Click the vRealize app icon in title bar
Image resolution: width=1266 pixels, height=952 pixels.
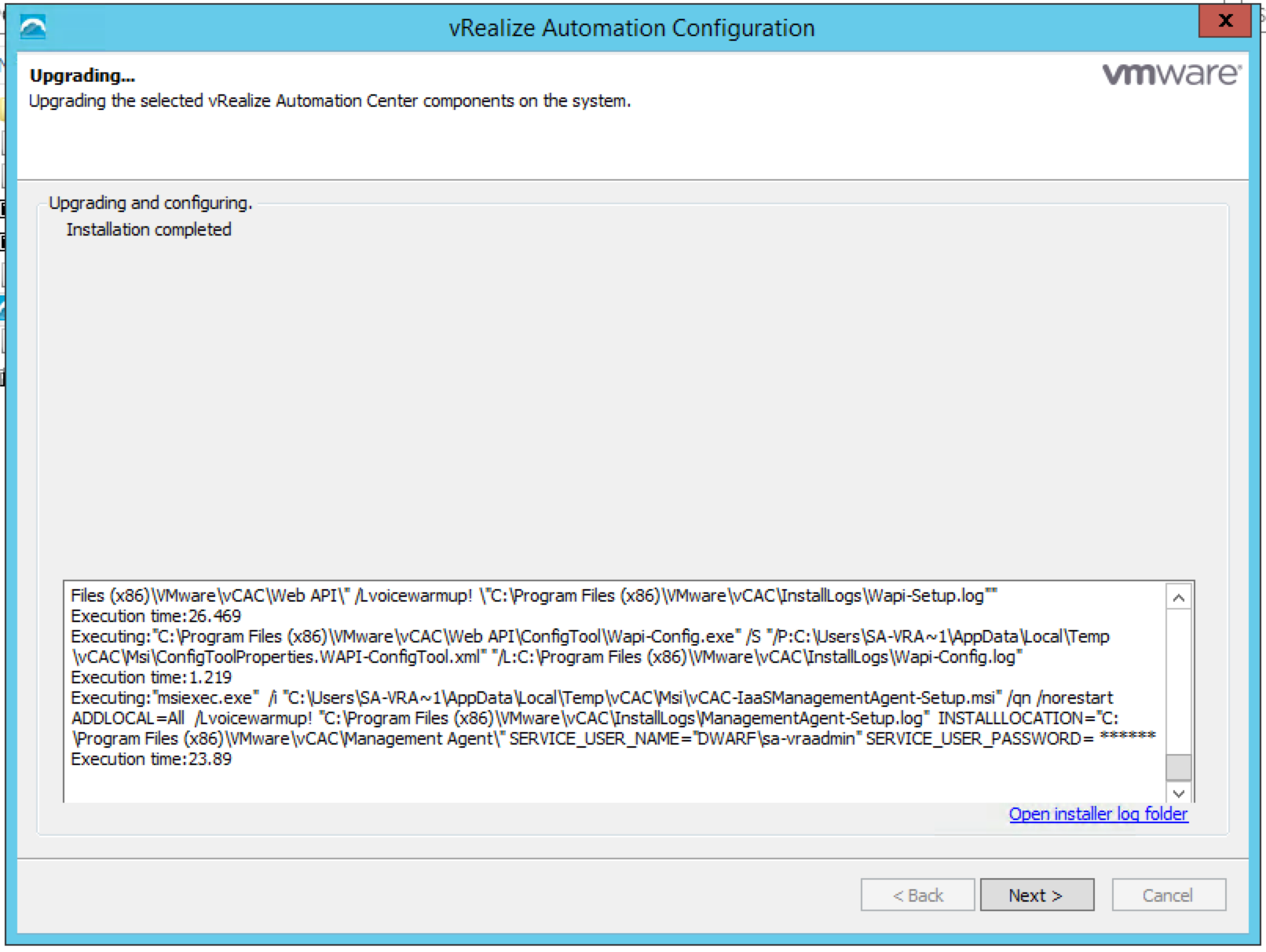[x=33, y=27]
